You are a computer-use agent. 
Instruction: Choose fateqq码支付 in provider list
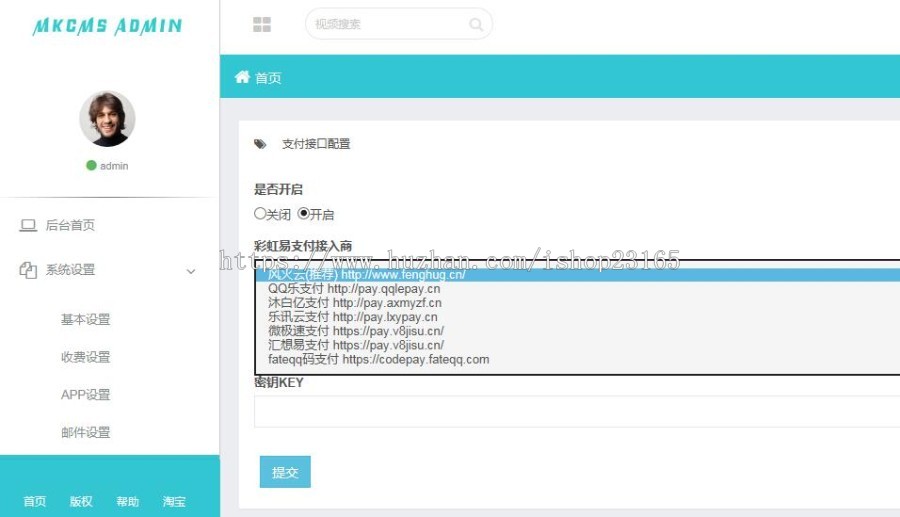[x=378, y=359]
